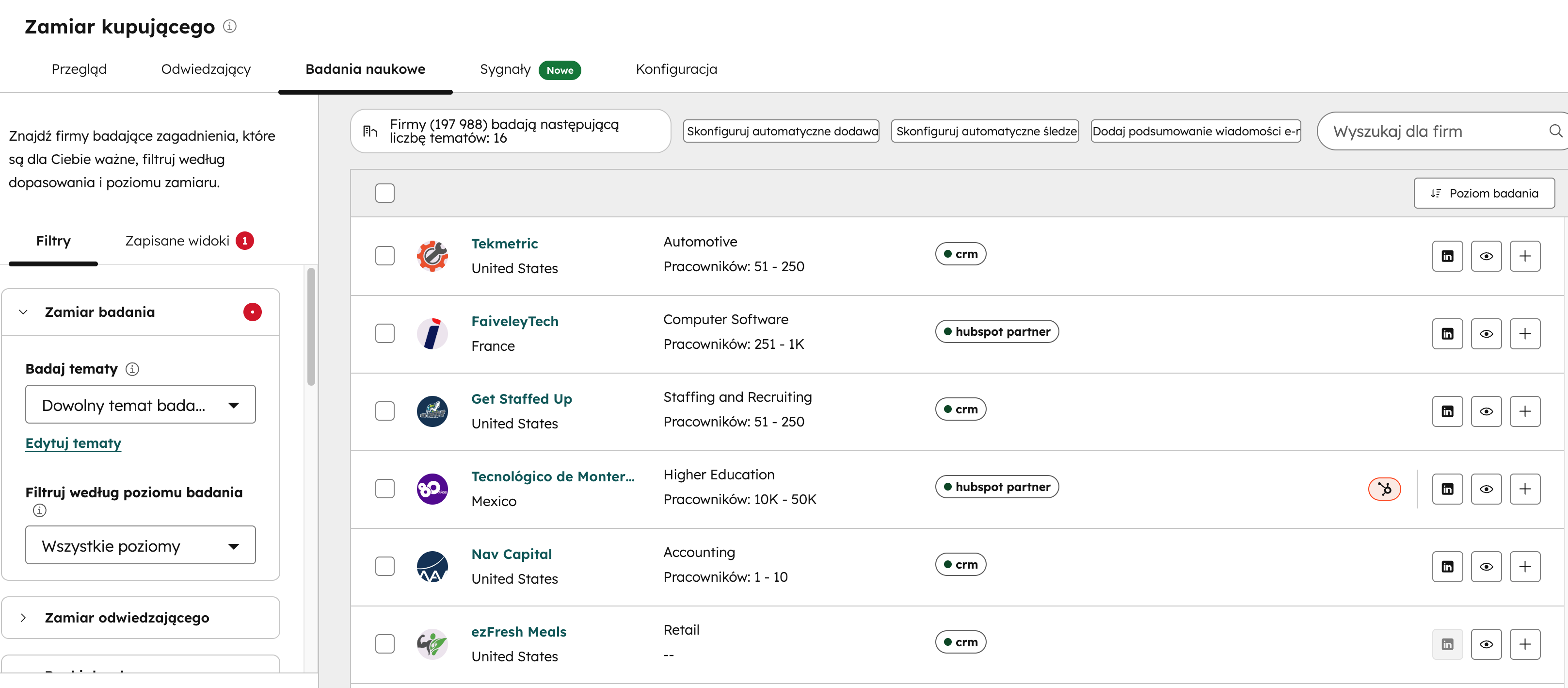
Task: Click the Edytuj tematy link
Action: 72,443
